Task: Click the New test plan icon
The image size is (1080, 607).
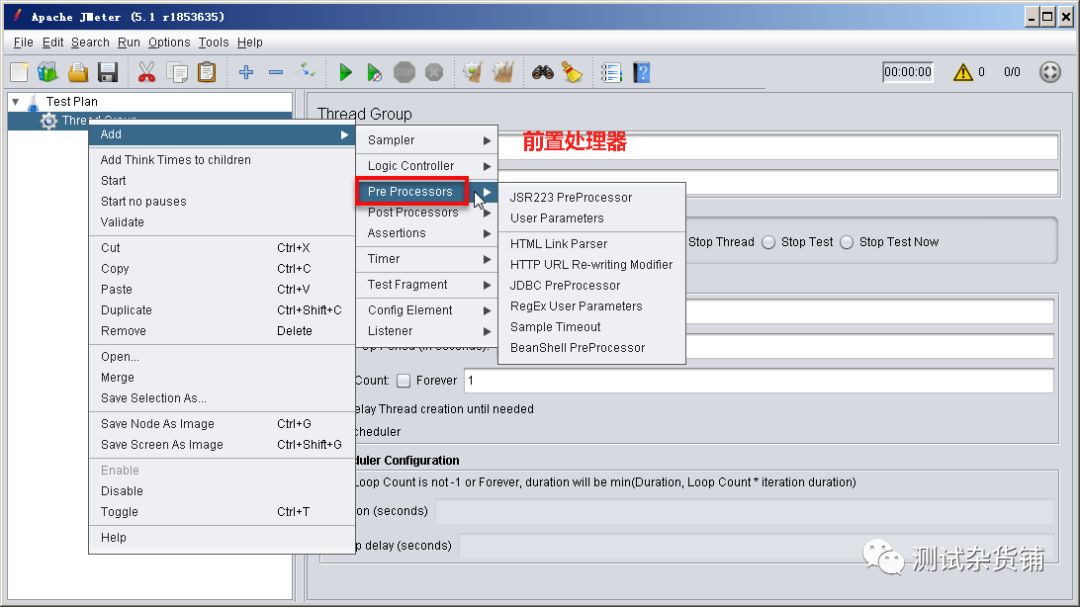Action: click(x=19, y=72)
